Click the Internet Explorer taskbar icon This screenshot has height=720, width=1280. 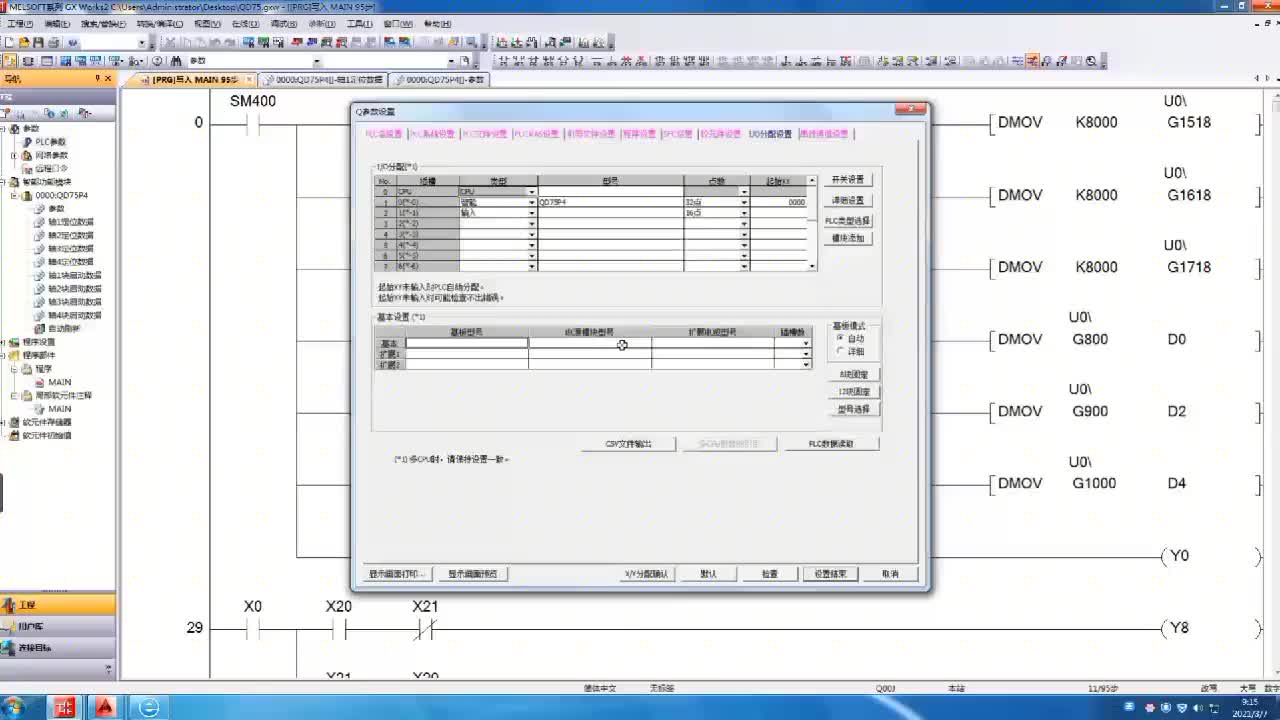click(148, 708)
